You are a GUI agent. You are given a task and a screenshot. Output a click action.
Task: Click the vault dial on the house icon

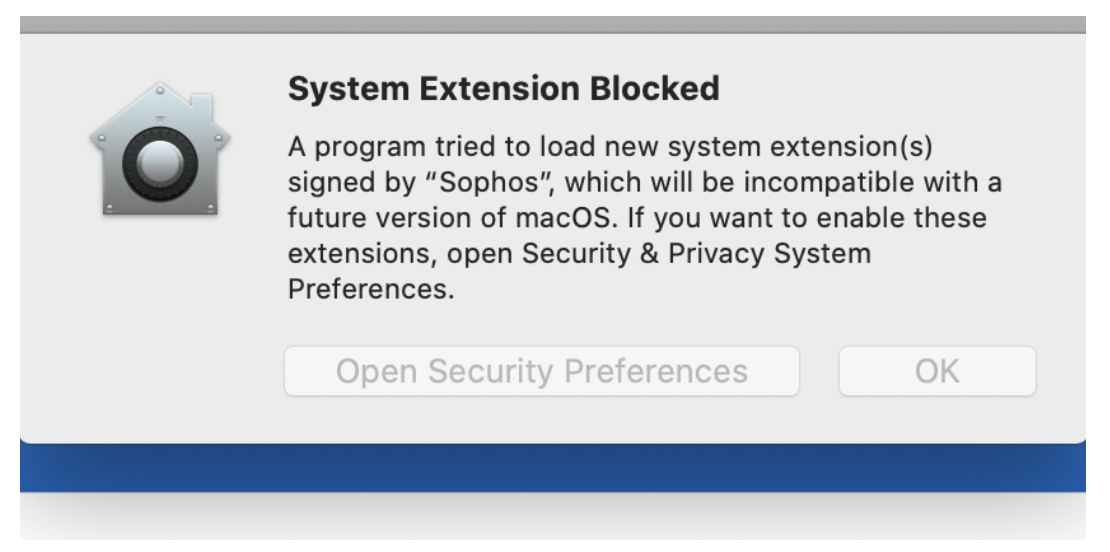click(160, 164)
